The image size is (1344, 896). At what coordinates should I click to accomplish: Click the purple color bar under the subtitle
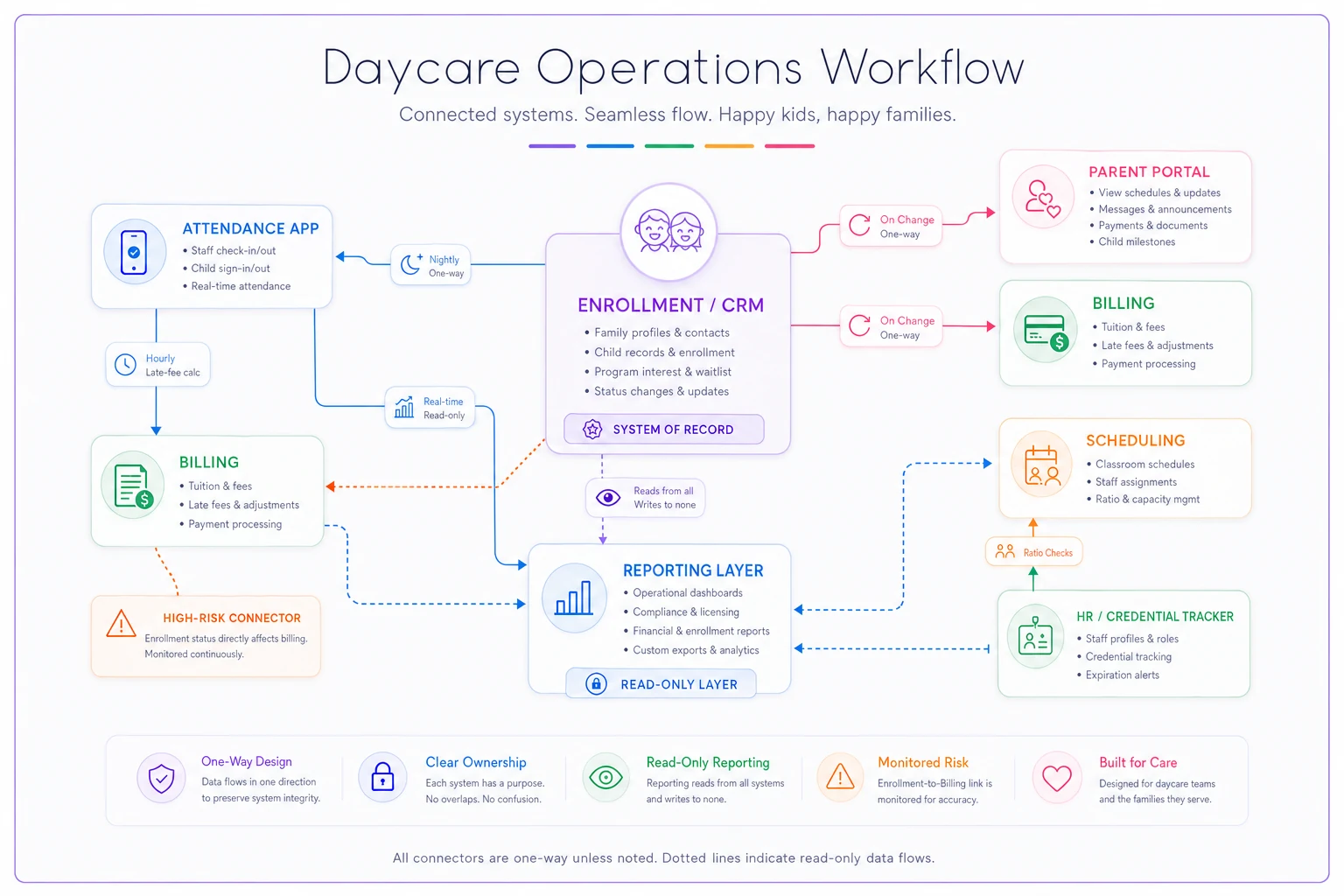[552, 146]
